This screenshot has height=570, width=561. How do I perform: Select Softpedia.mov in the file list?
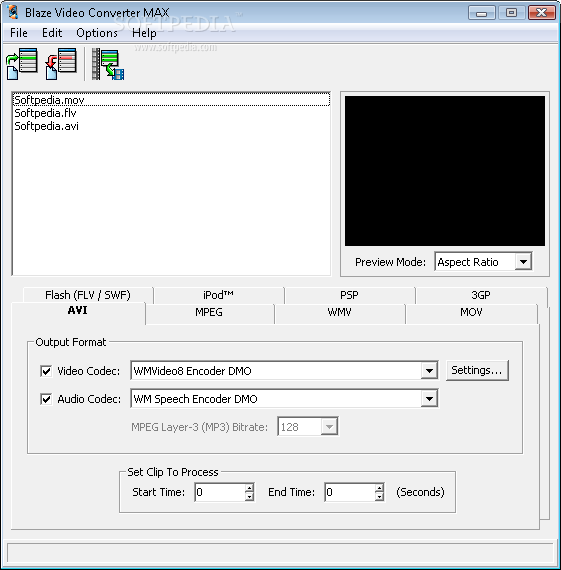172,100
